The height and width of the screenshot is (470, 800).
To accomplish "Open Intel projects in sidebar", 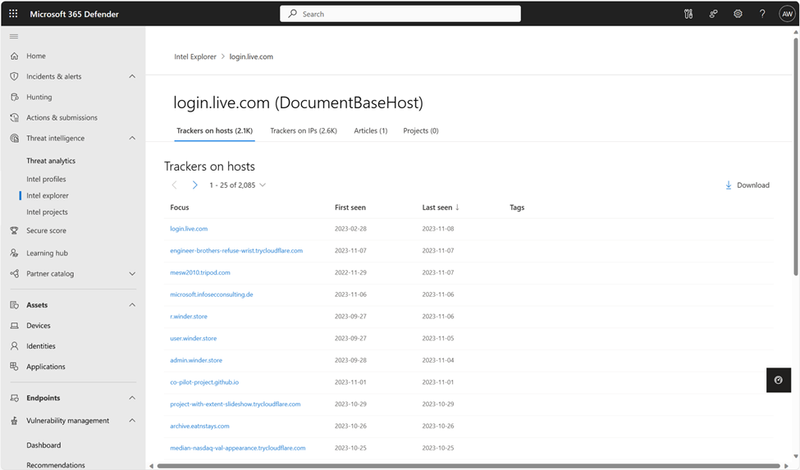I will tap(47, 212).
